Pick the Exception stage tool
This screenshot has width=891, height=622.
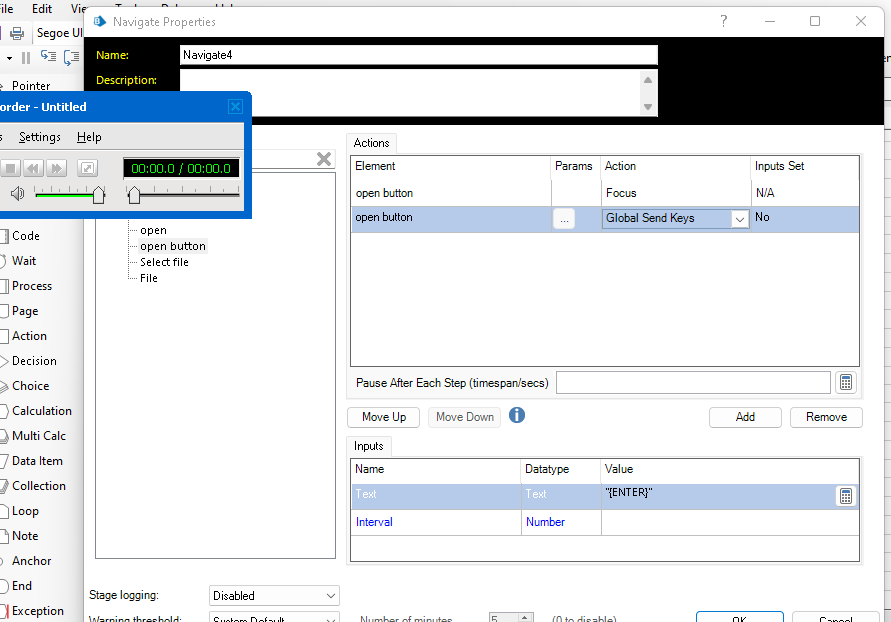(37, 611)
